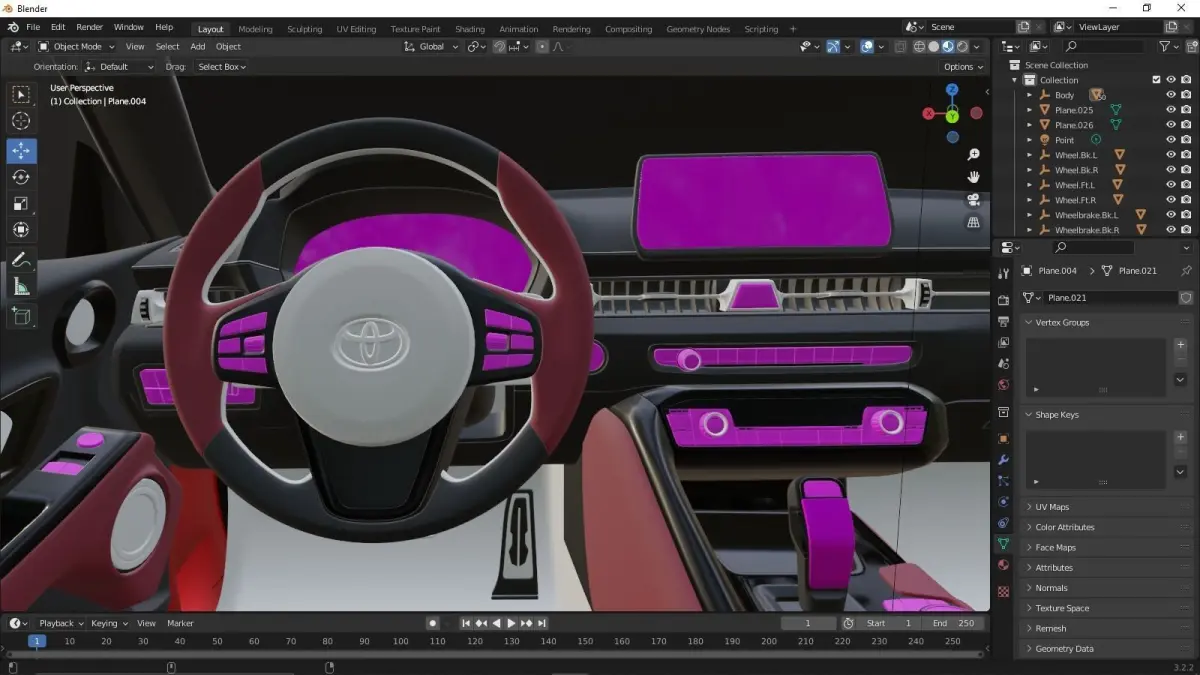The width and height of the screenshot is (1200, 675).
Task: Open the Render properties tab
Action: tap(1003, 300)
